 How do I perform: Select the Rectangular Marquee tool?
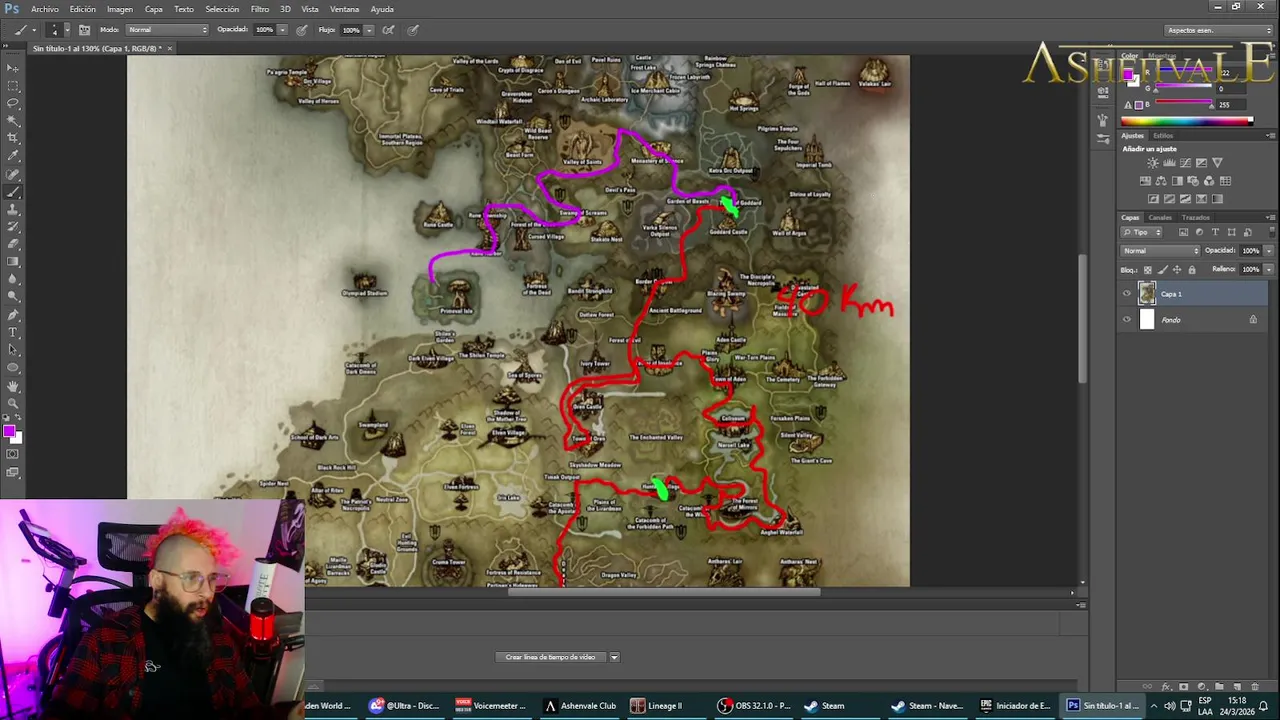pyautogui.click(x=13, y=85)
